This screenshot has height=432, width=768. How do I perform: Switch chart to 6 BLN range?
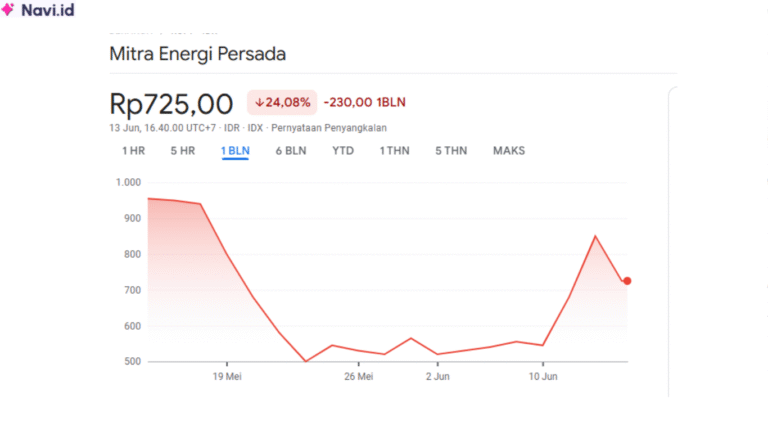tap(291, 151)
